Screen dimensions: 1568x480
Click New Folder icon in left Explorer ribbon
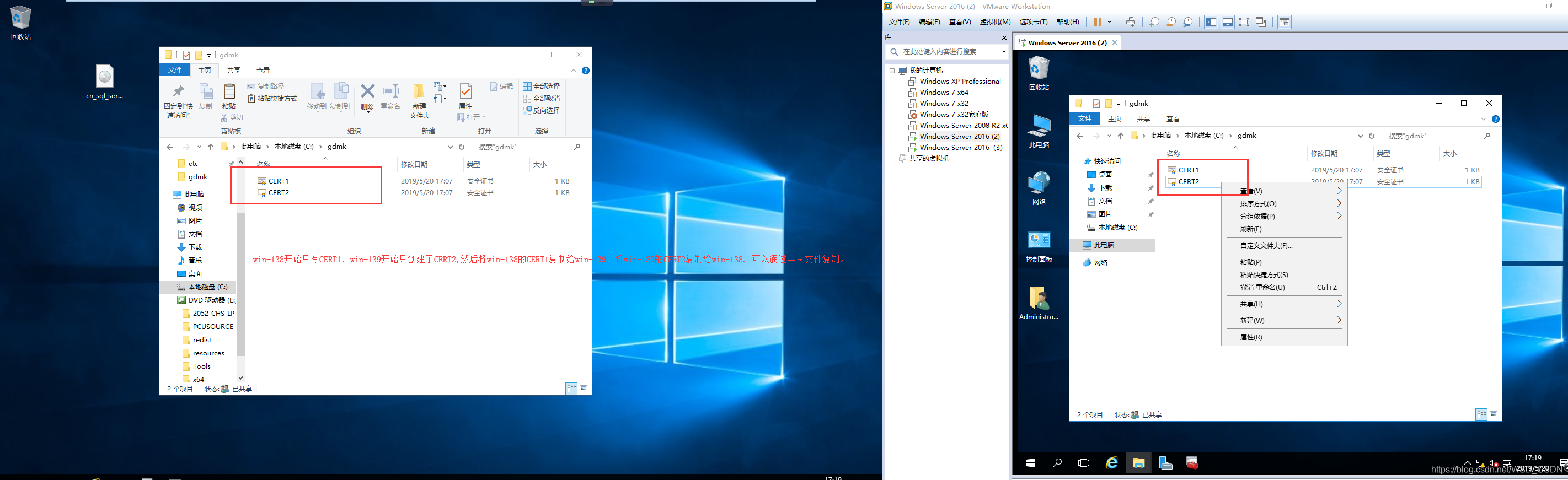[419, 92]
